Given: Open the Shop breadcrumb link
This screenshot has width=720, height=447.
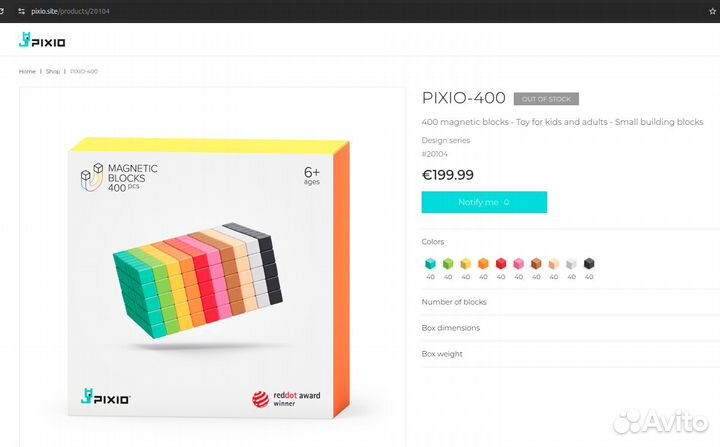Looking at the screenshot, I should (x=53, y=71).
